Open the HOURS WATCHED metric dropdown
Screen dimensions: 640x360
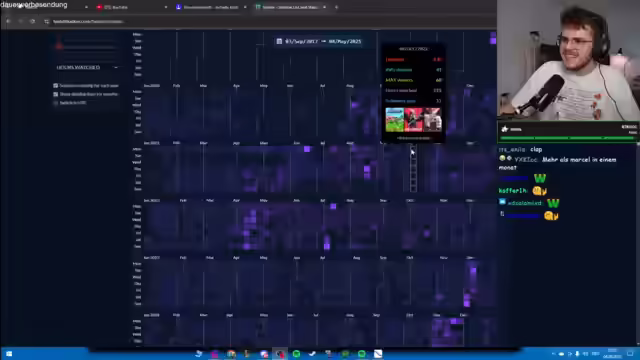pyautogui.click(x=87, y=67)
